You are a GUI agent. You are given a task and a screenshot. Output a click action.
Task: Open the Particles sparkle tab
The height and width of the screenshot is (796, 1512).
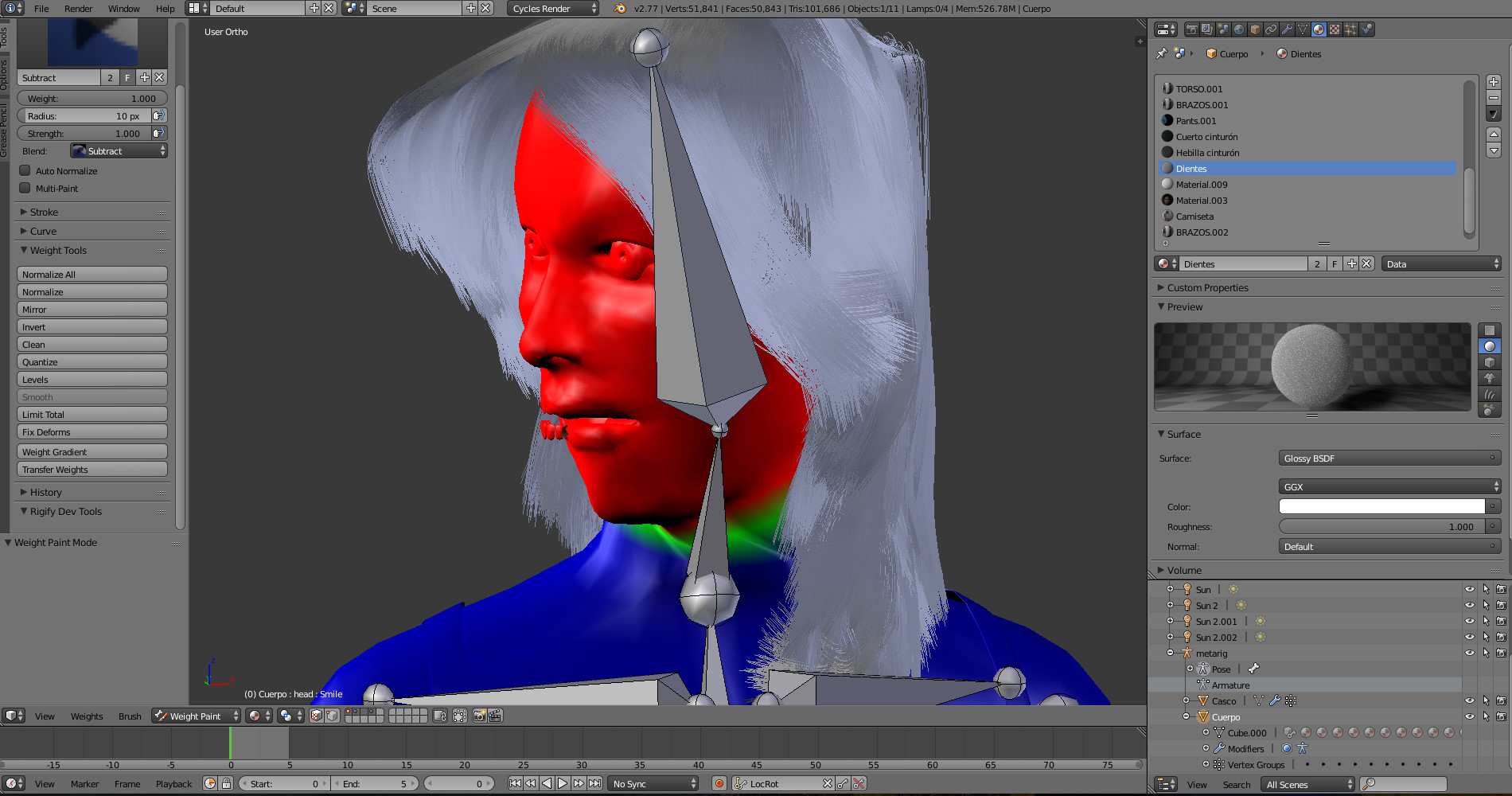(1350, 29)
